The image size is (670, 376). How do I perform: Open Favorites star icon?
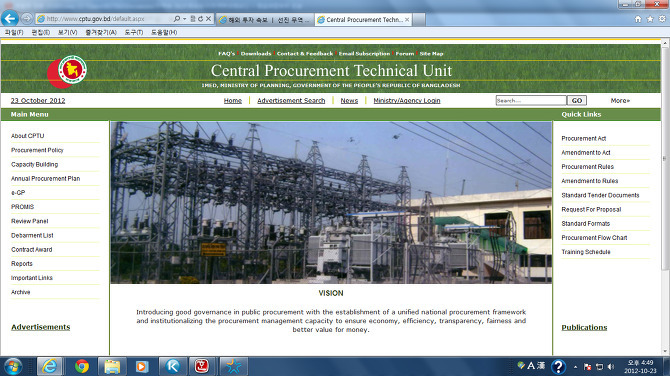pos(650,19)
